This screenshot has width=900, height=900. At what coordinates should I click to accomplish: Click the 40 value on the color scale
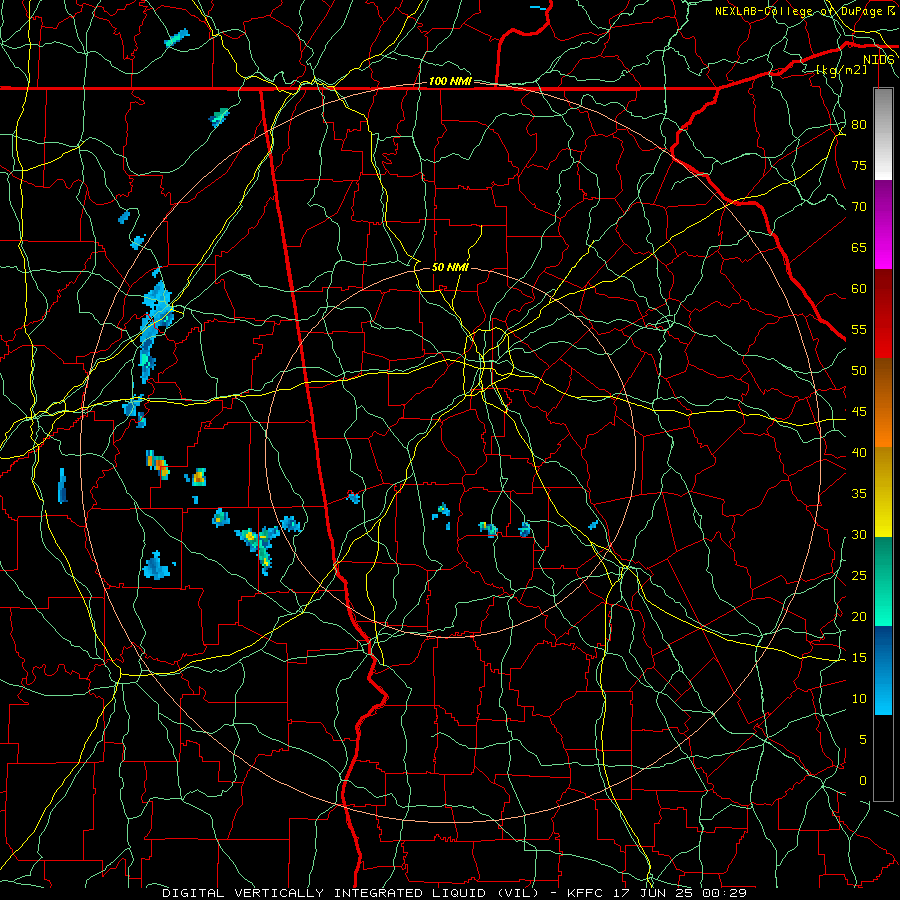click(859, 453)
